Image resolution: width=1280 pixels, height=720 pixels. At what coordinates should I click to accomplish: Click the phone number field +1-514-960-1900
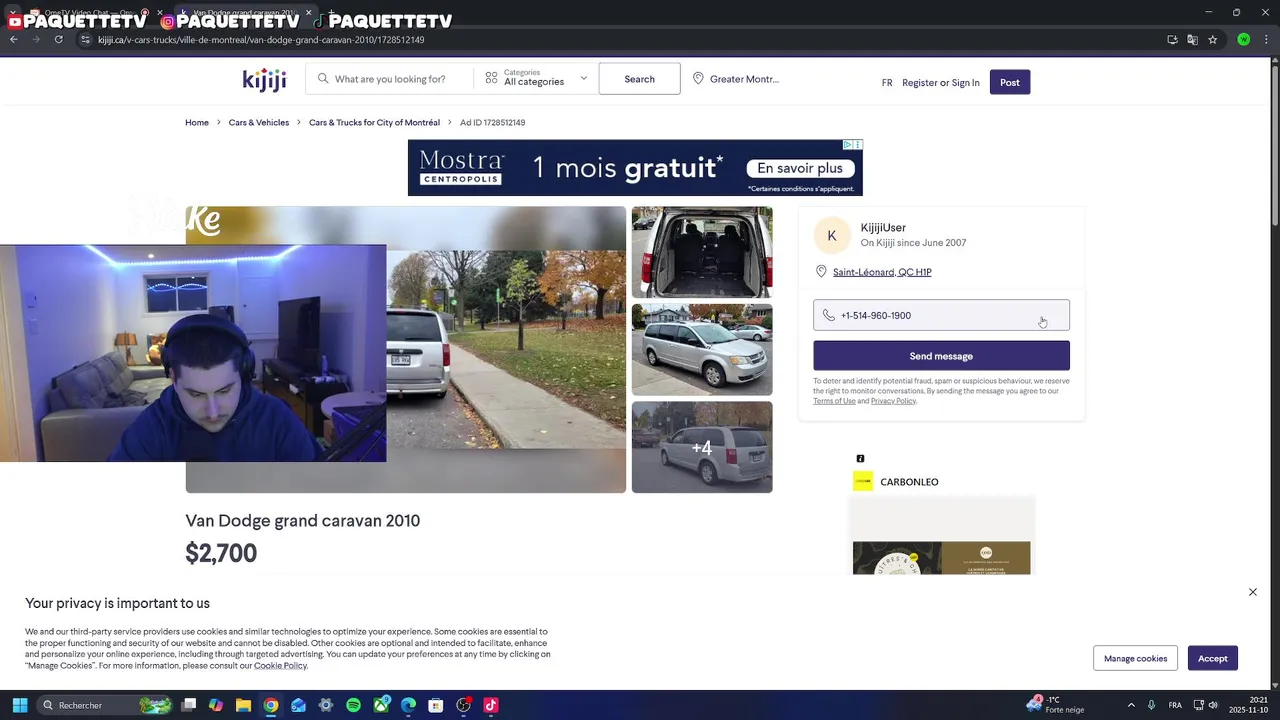point(941,315)
